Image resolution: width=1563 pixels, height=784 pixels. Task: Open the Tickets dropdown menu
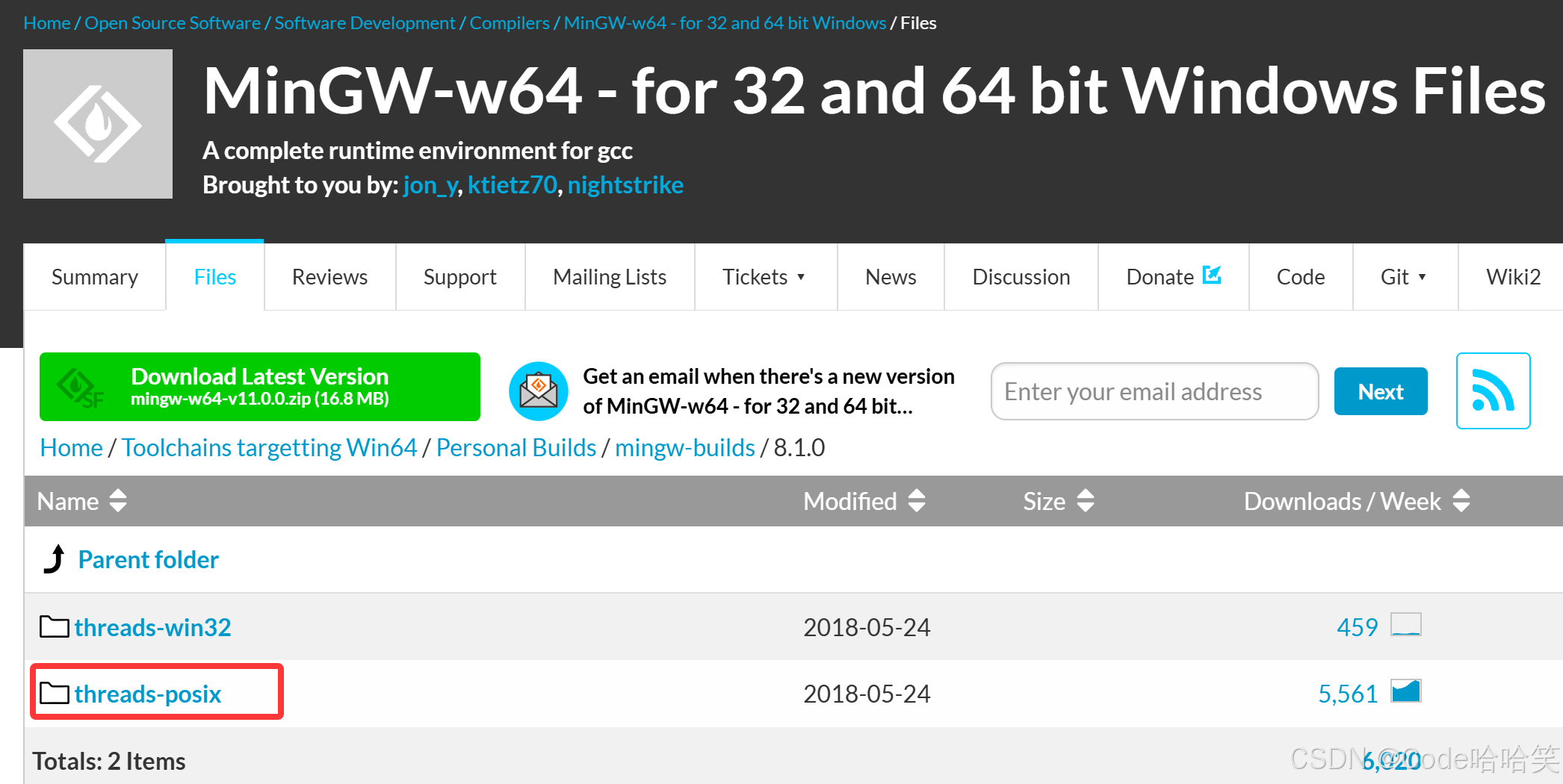765,276
